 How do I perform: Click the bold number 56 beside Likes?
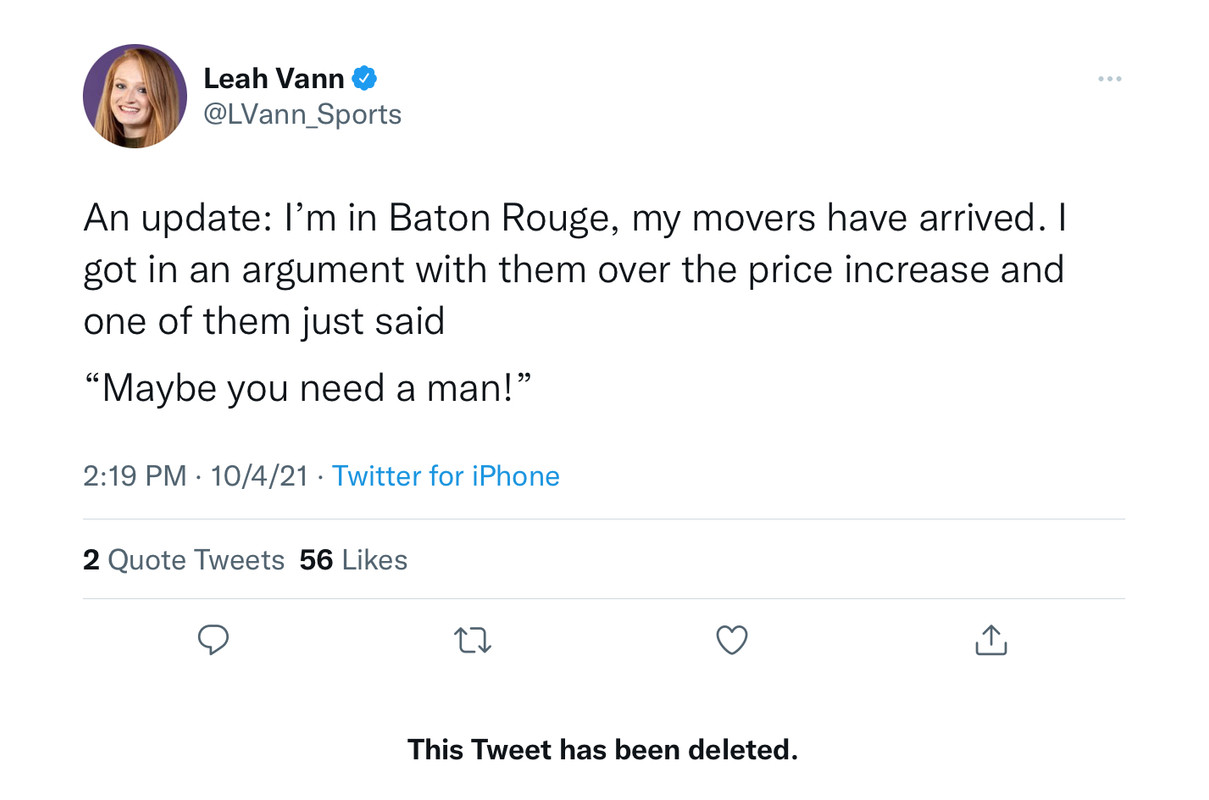coord(316,560)
